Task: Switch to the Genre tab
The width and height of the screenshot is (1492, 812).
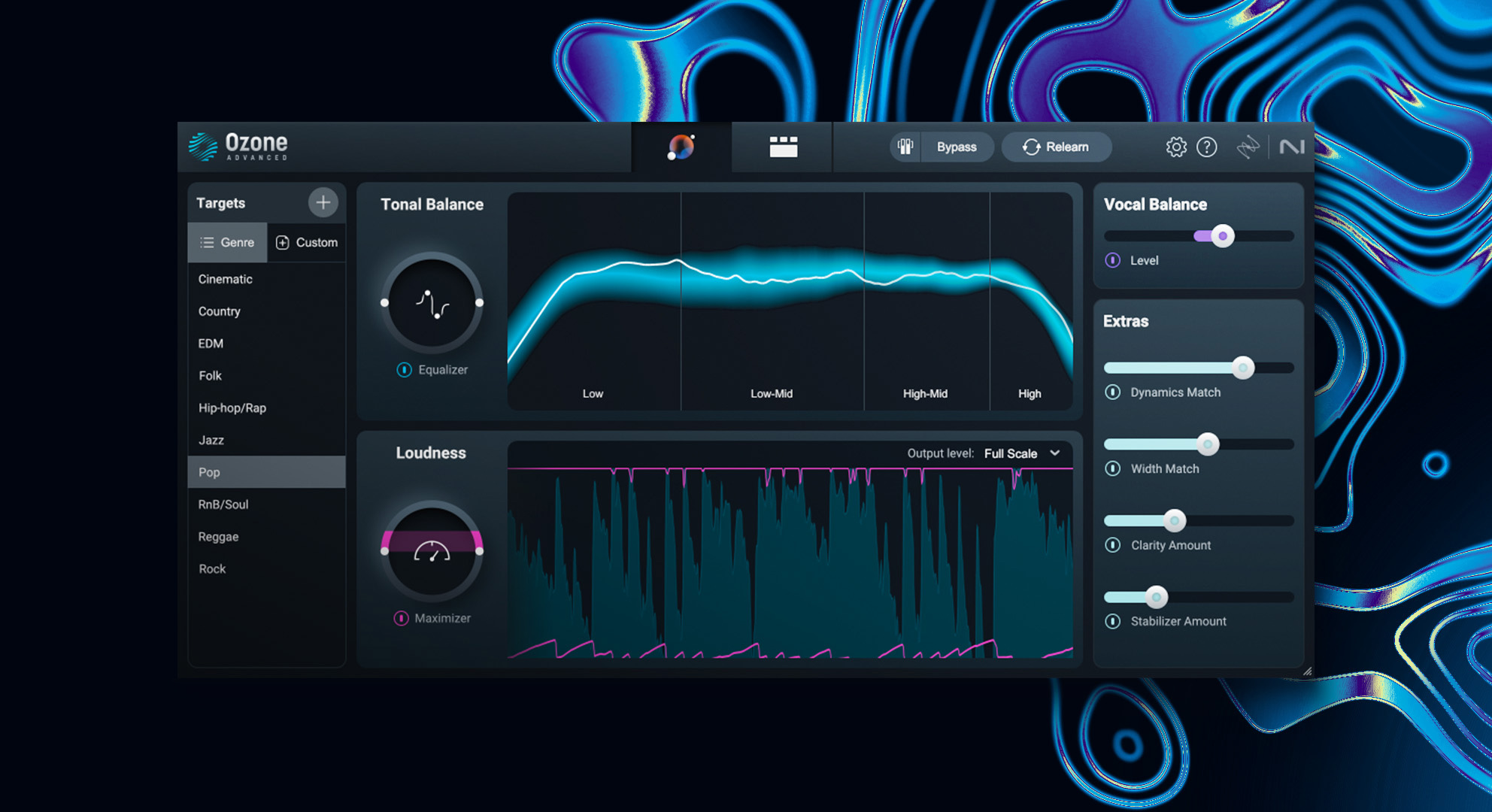Action: pos(227,242)
